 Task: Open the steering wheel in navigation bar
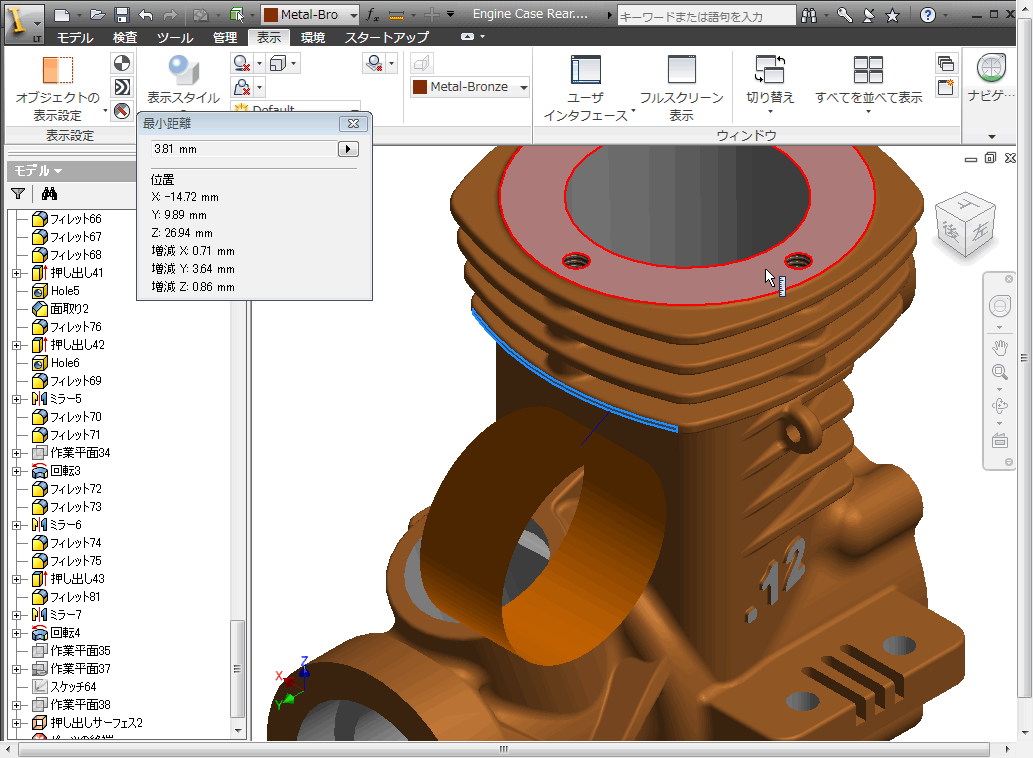999,306
